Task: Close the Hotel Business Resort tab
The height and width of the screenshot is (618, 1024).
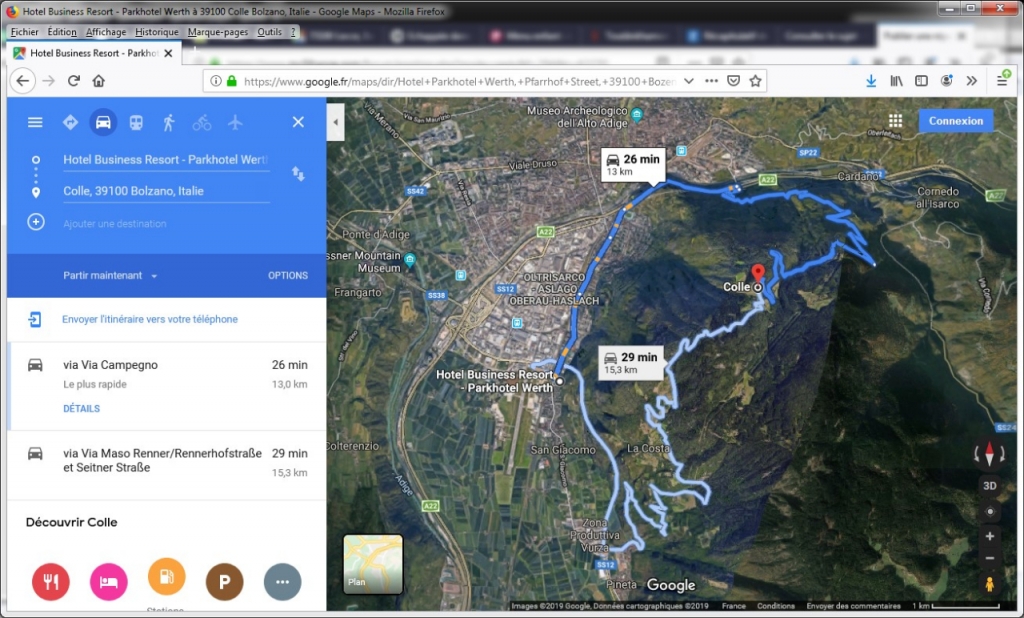Action: point(168,53)
